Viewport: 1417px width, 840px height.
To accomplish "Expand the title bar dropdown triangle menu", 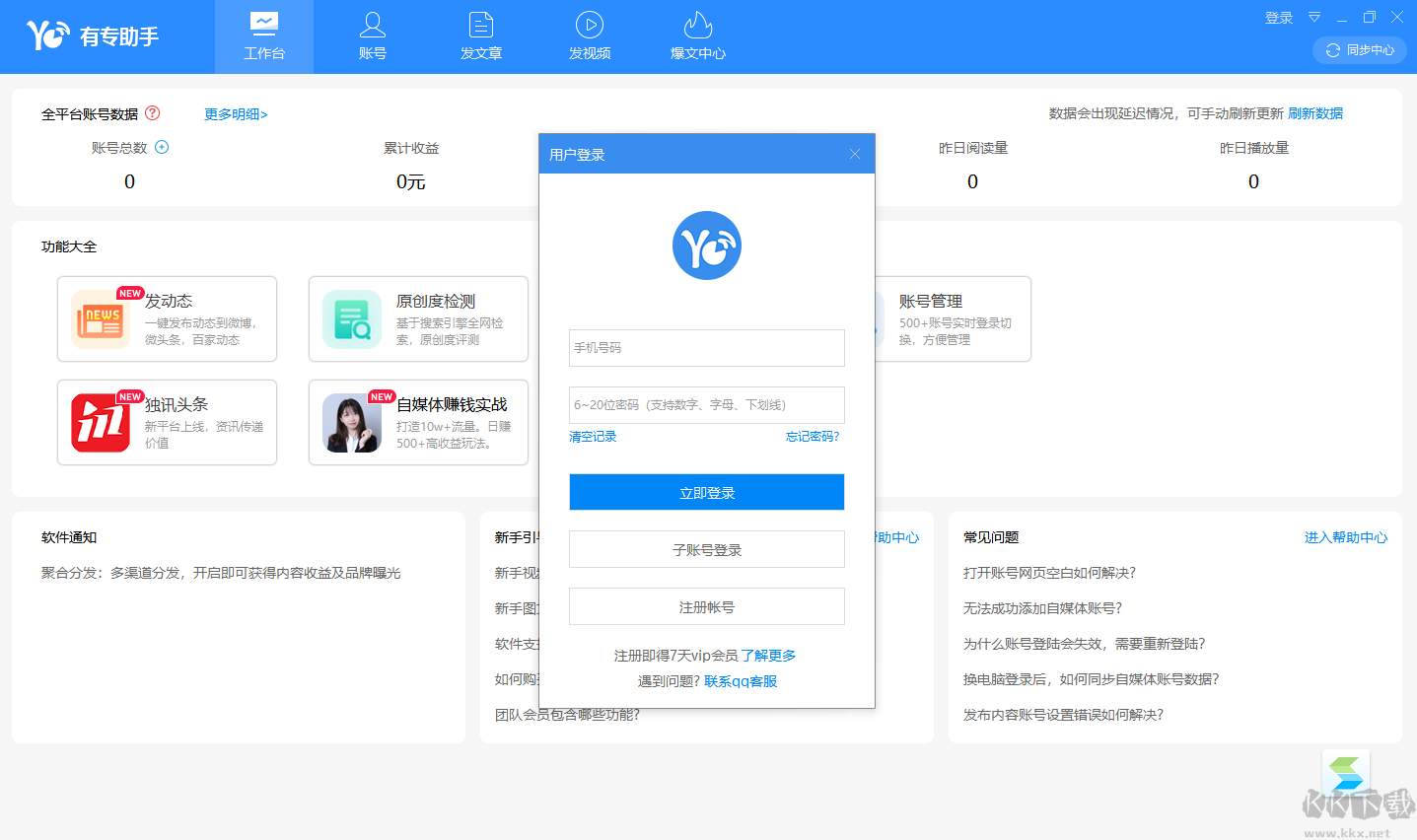I will (x=1314, y=18).
